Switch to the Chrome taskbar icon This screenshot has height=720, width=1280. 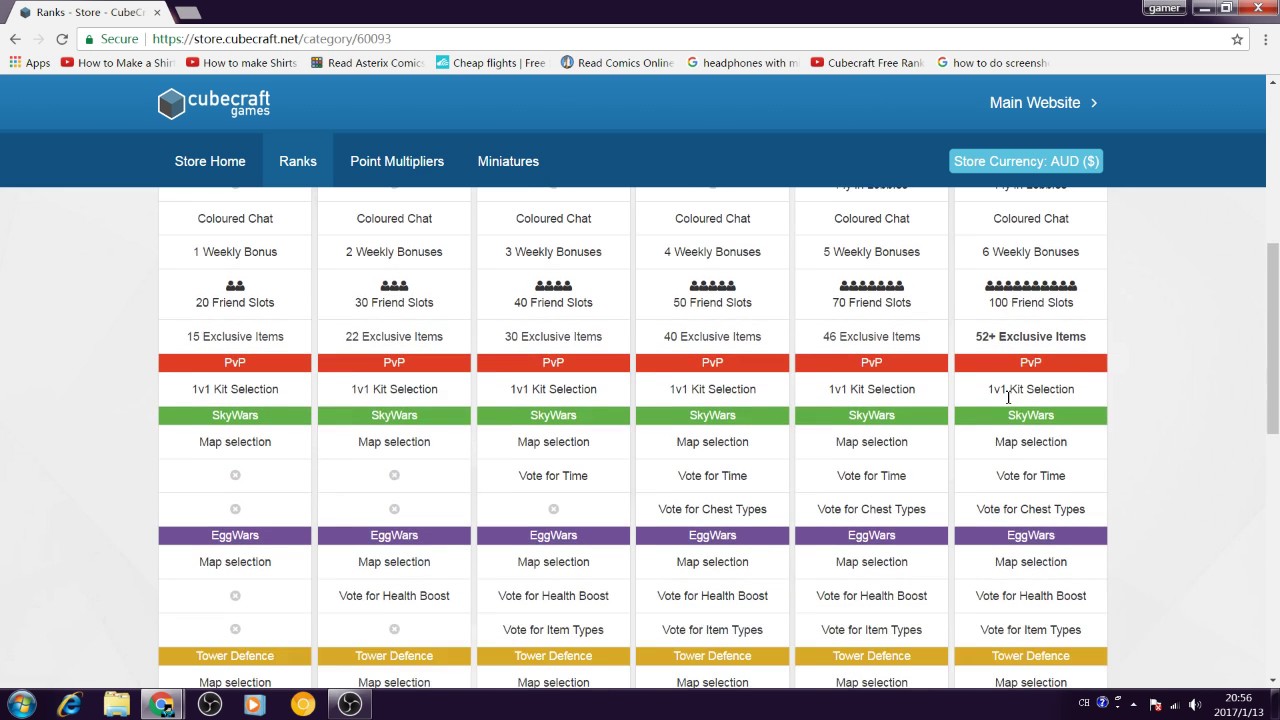point(162,704)
